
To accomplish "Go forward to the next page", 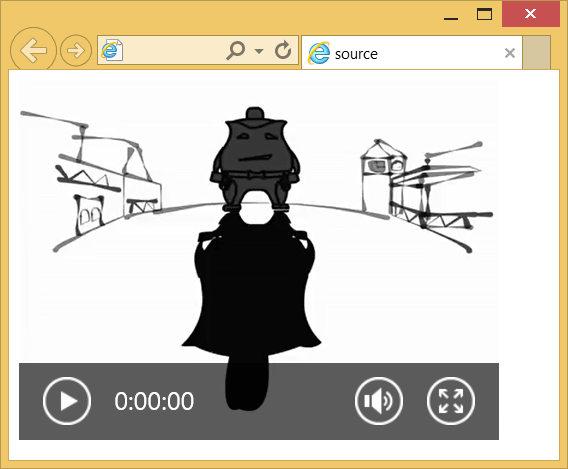I will coord(76,50).
